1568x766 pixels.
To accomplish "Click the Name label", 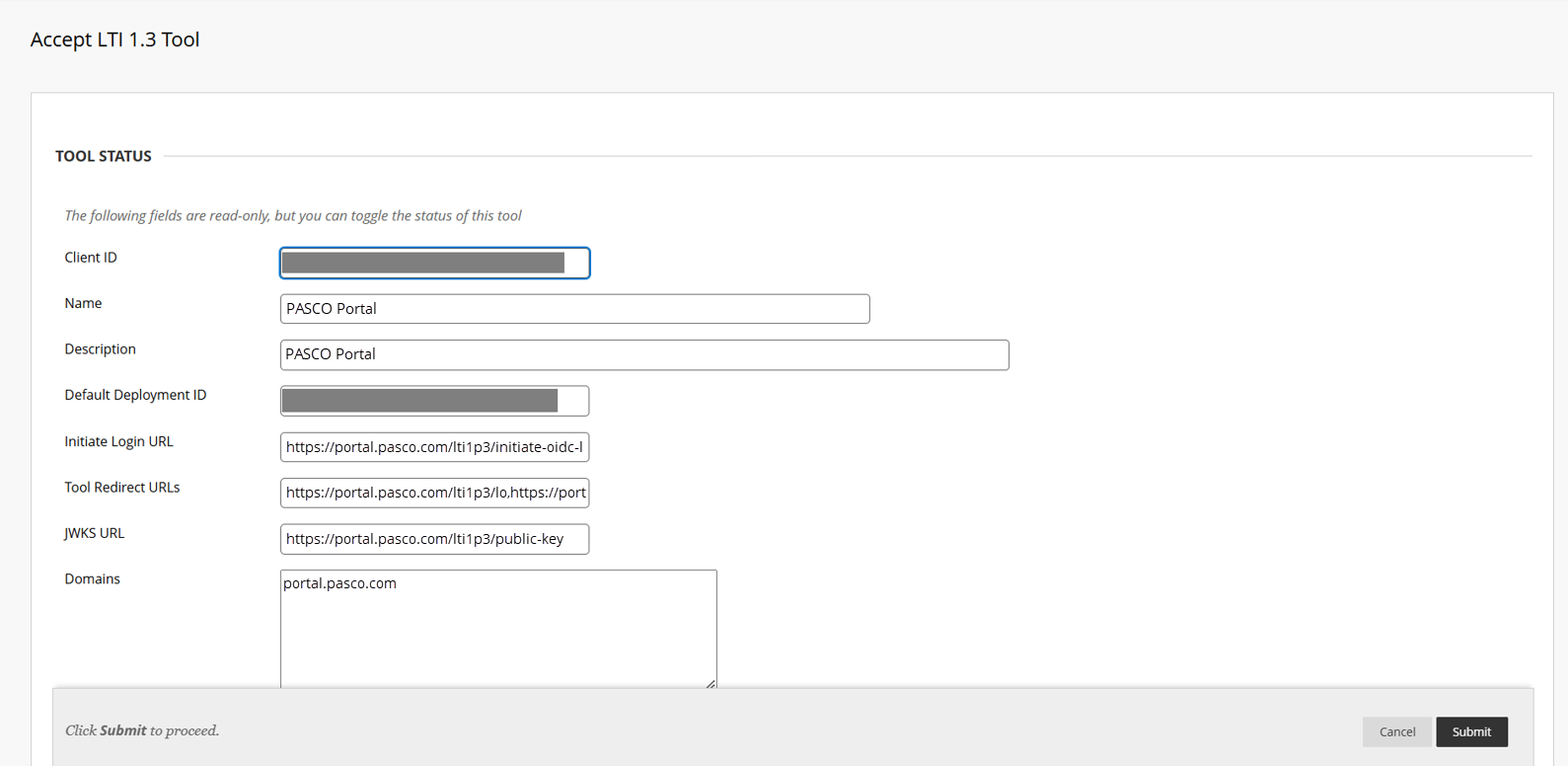I will (83, 303).
